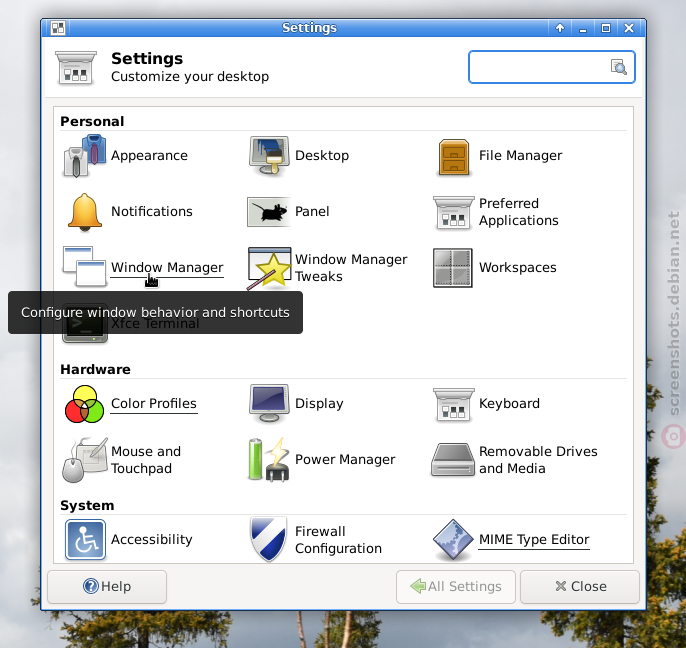The width and height of the screenshot is (686, 648).
Task: Open the Firewall Configuration shield icon
Action: pos(269,539)
